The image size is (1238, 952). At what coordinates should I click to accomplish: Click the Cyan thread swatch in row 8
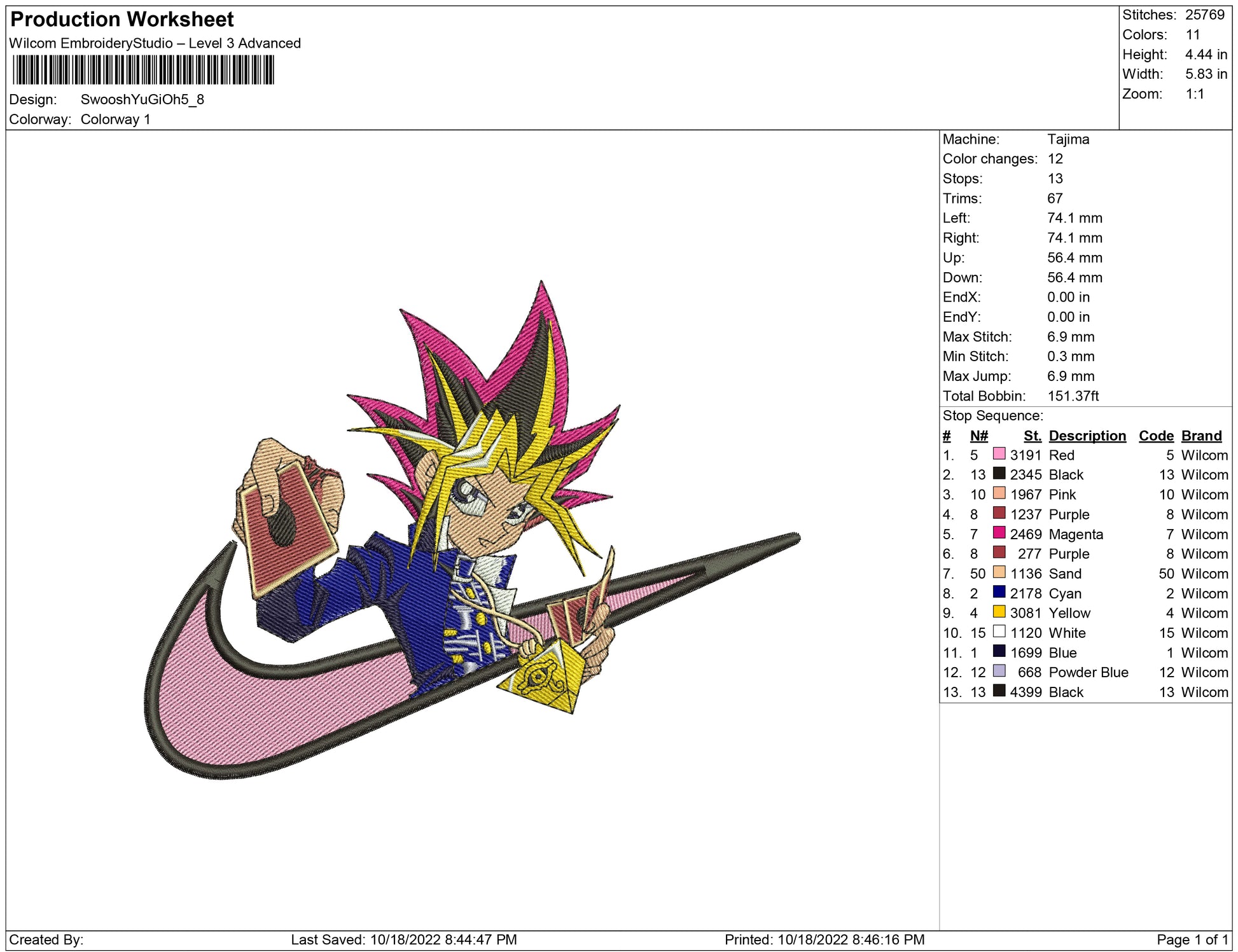999,592
